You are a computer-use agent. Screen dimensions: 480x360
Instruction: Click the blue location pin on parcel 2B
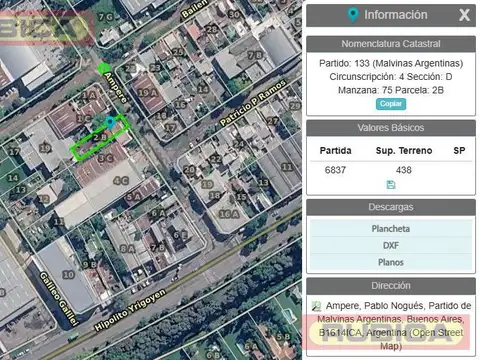[x=110, y=122]
